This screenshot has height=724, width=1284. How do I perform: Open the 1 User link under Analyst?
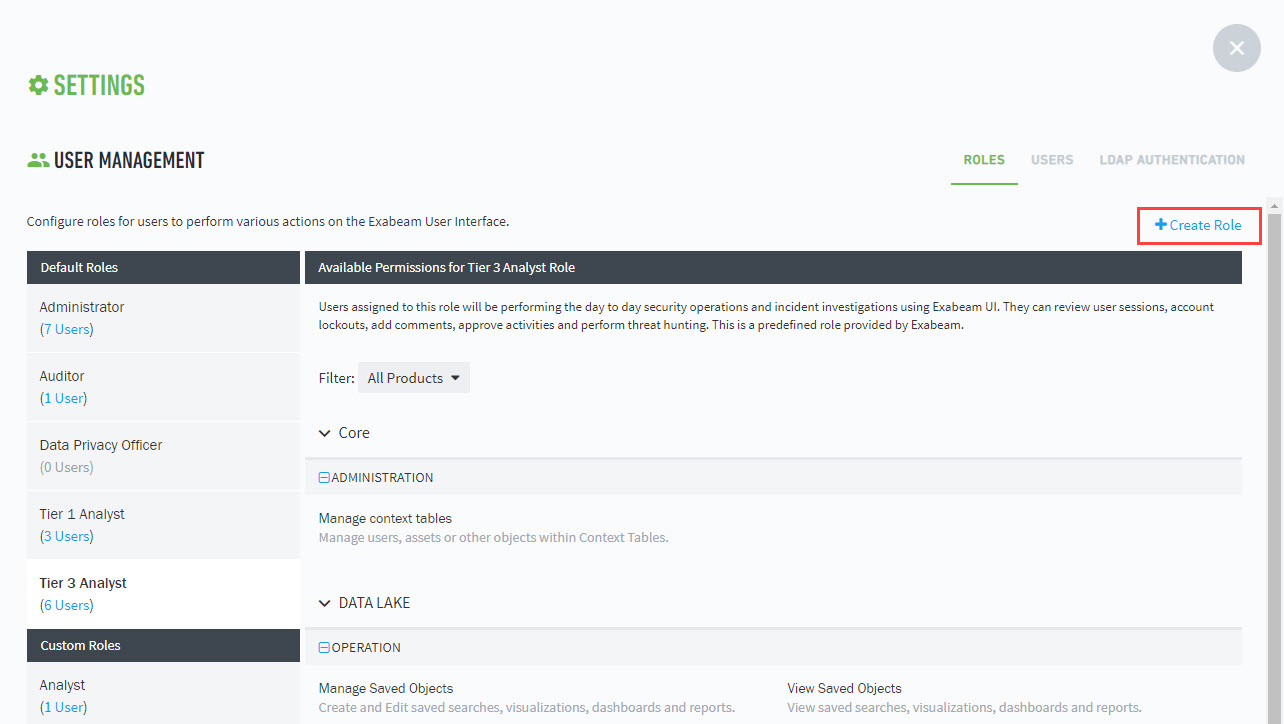click(x=63, y=707)
